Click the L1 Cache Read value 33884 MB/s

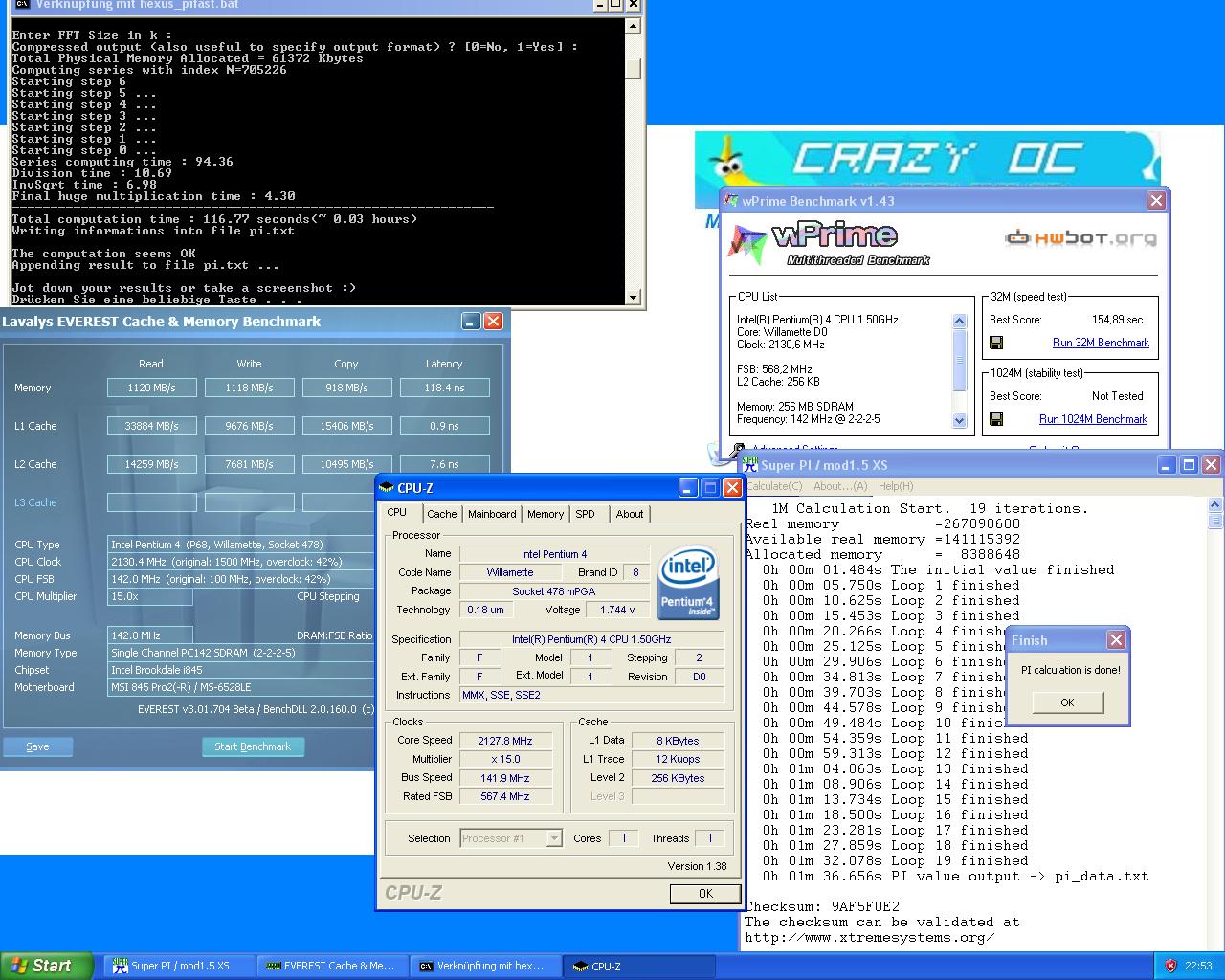(152, 426)
